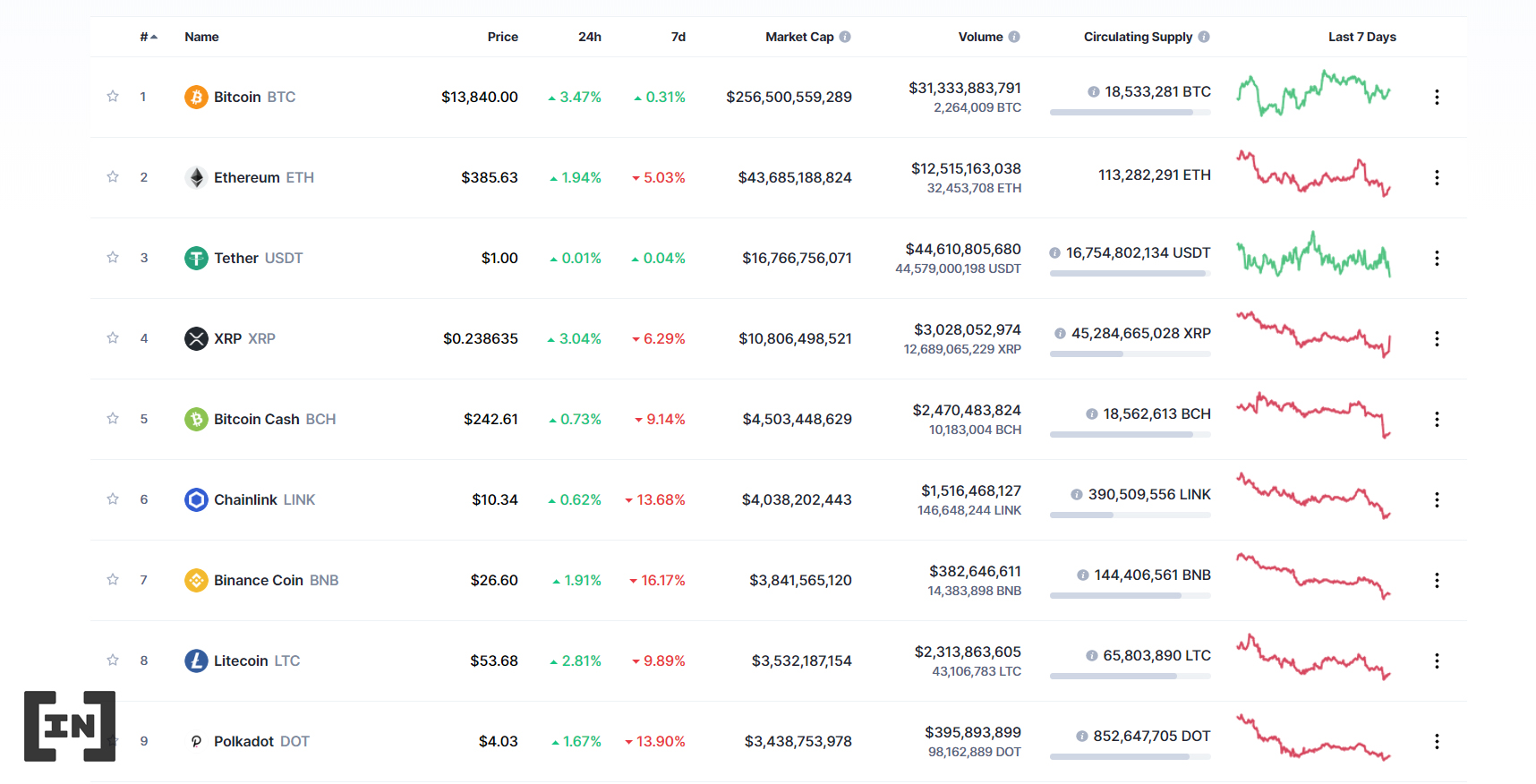Click the Litecoin logo icon
1536x784 pixels.
coord(196,660)
